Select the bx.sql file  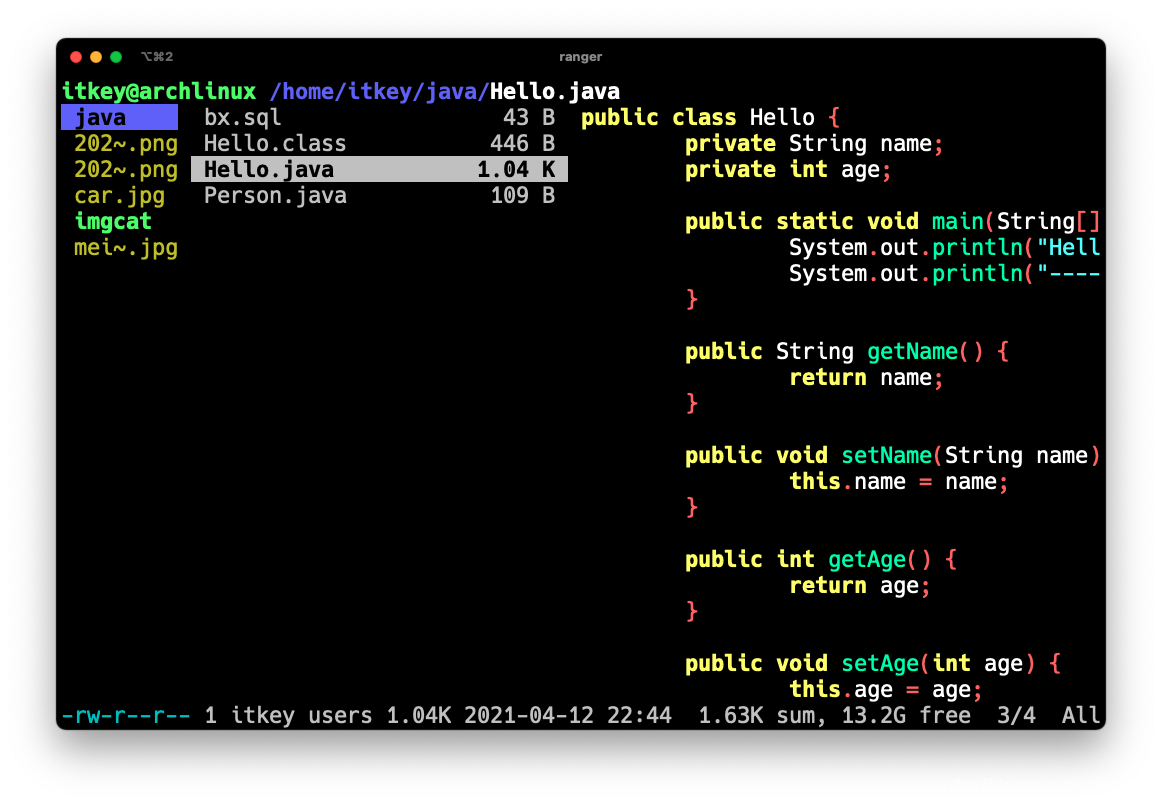click(242, 118)
